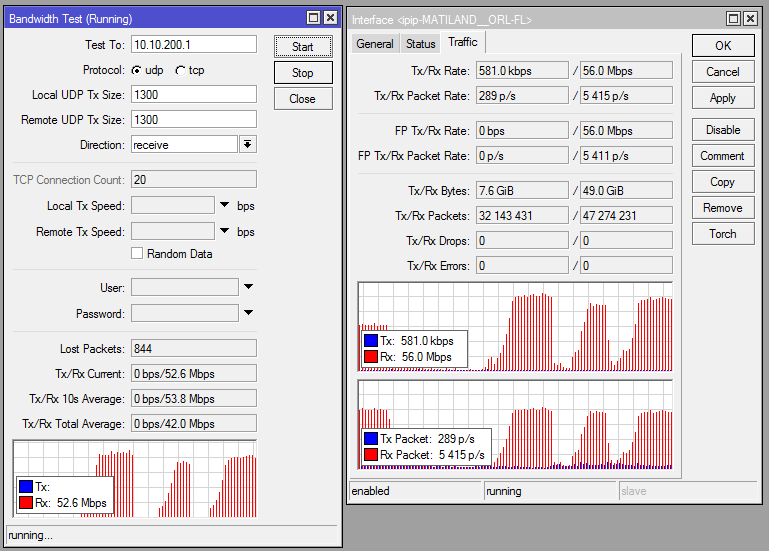Viewport: 769px width, 551px height.
Task: Expand the Local Tx Speed arrow
Action: 224,206
